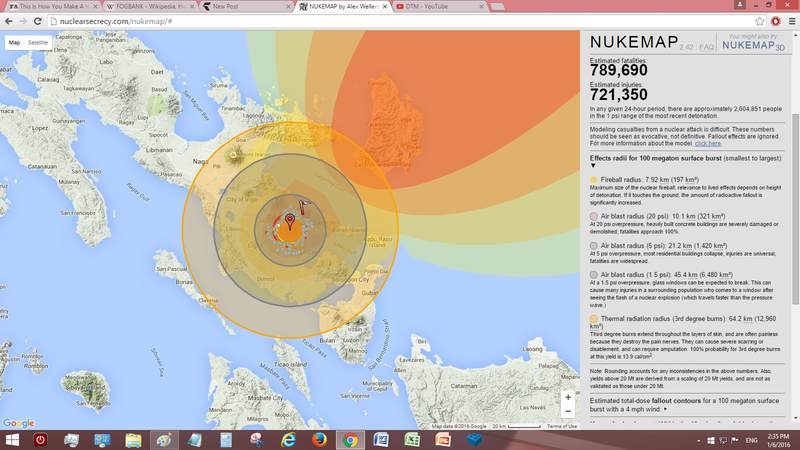This screenshot has width=800, height=450.
Task: Open the blue LEGO brick app in taskbar
Action: click(474, 440)
